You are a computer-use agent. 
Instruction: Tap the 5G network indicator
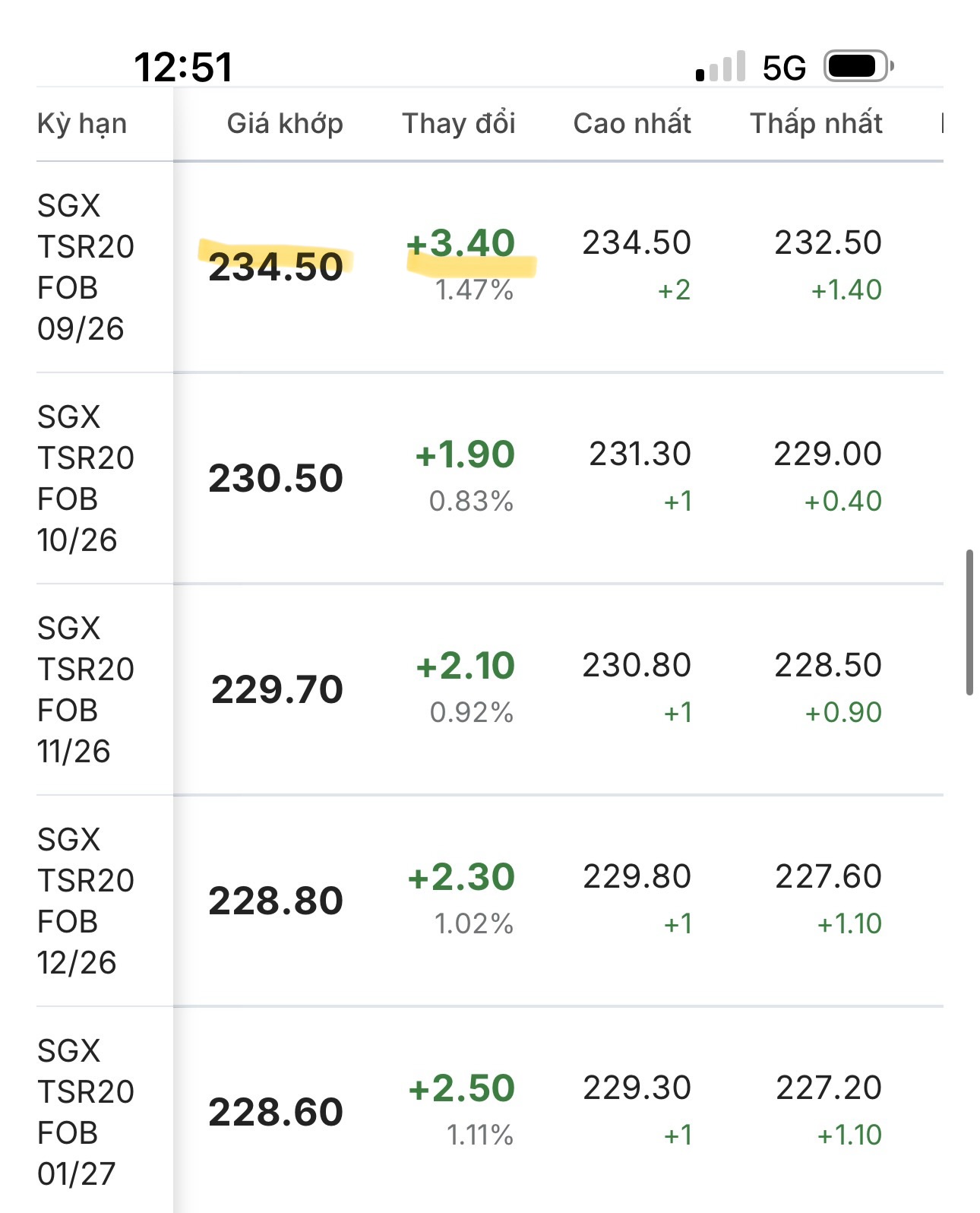click(784, 68)
